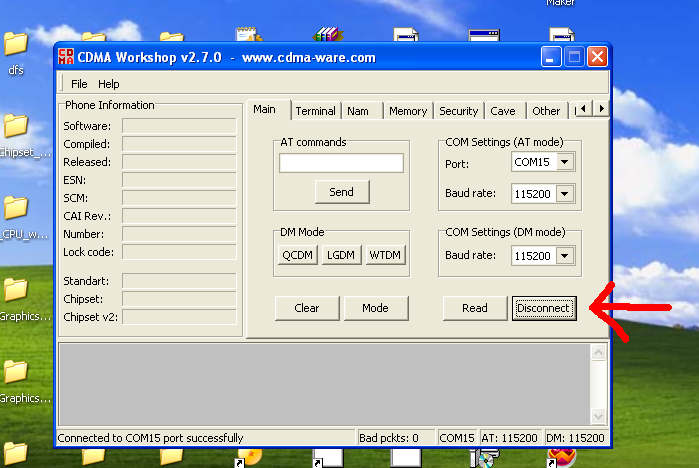Expand the DM mode Baud rate dropdown
699x468 pixels.
(x=565, y=256)
